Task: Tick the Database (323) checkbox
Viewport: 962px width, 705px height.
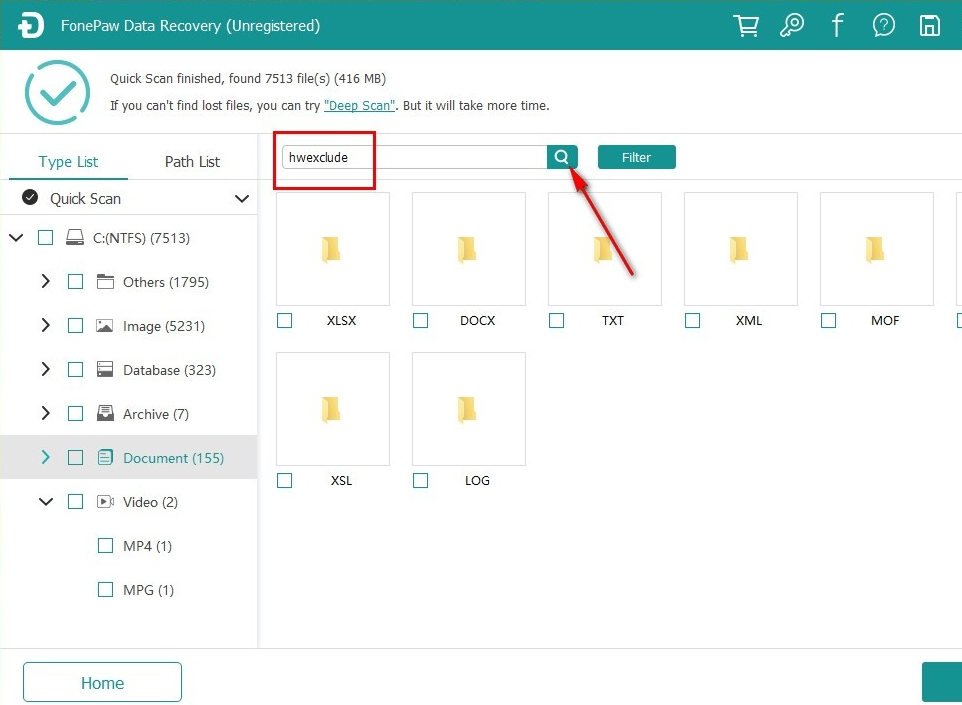Action: click(x=75, y=369)
